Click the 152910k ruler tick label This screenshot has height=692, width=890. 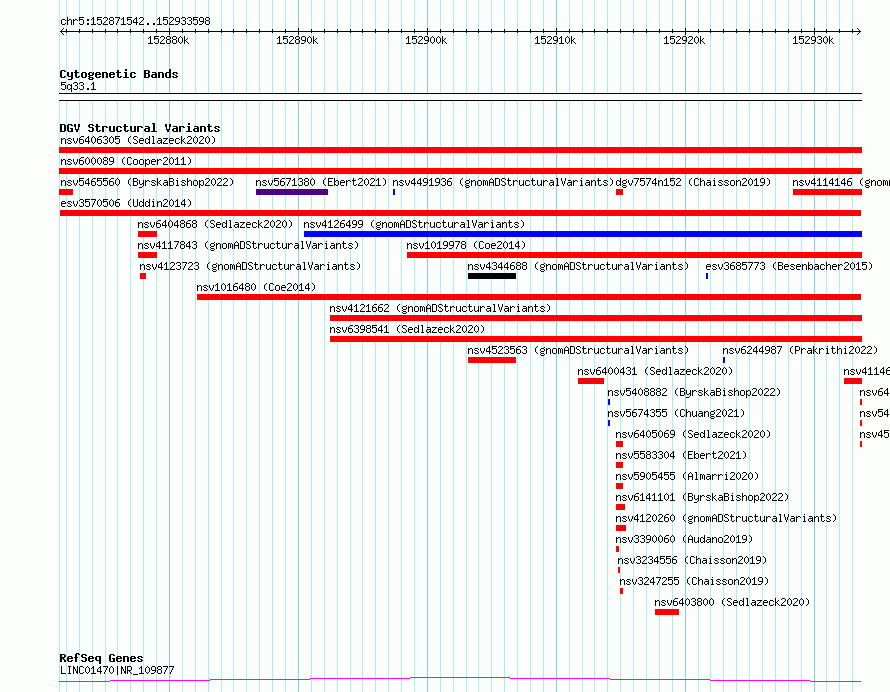click(555, 40)
